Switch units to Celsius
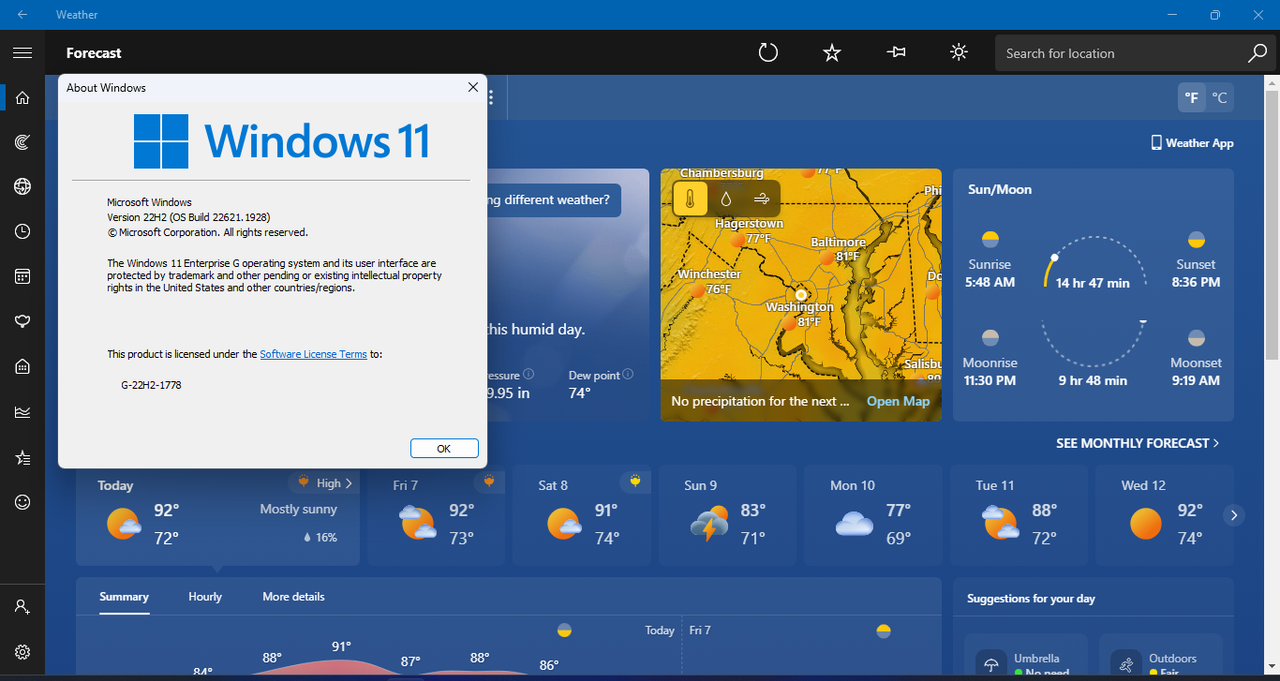The width and height of the screenshot is (1280, 681). 1220,98
